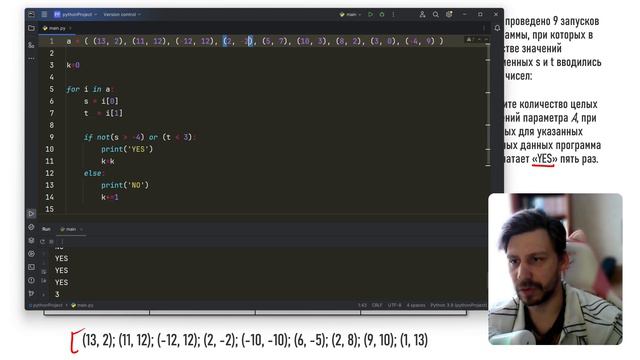Start debugging with the bug icon
Screen dimensions: 640x360
point(382,14)
